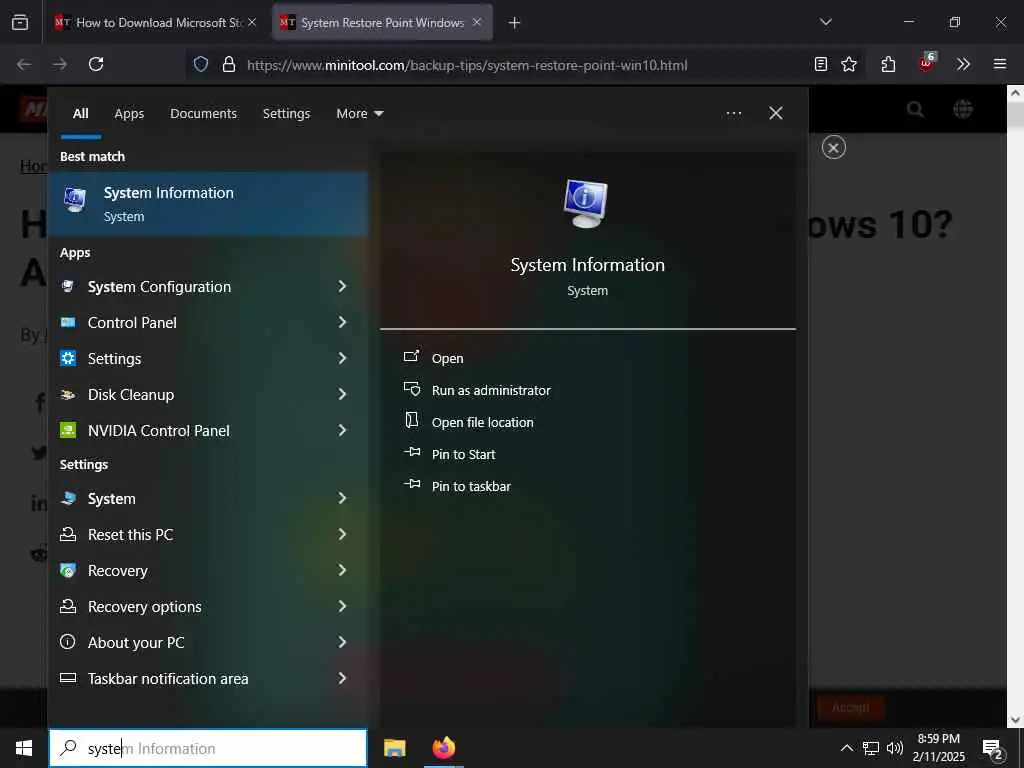Screen dimensions: 1024x768
Task: Open System Information best match result
Action: (x=208, y=204)
